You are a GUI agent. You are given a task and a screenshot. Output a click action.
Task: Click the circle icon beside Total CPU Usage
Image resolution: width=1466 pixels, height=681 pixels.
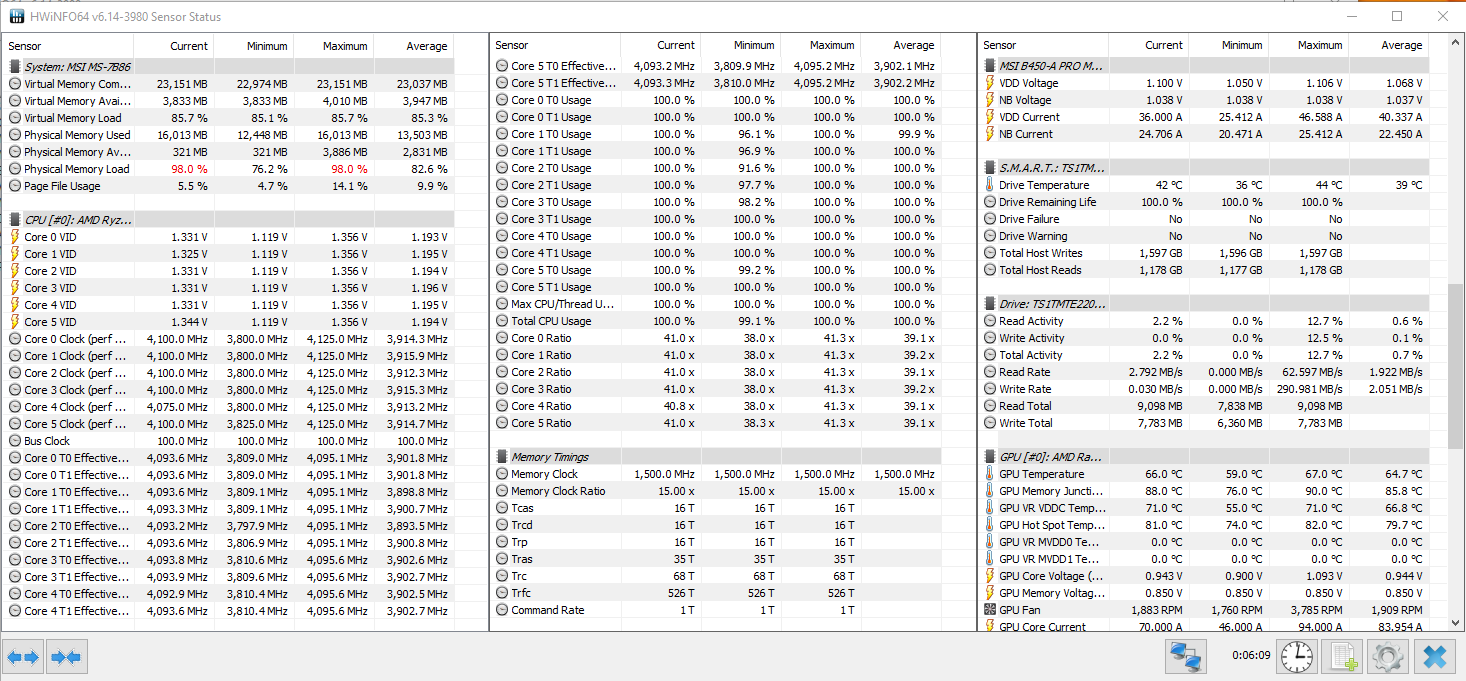tap(502, 321)
